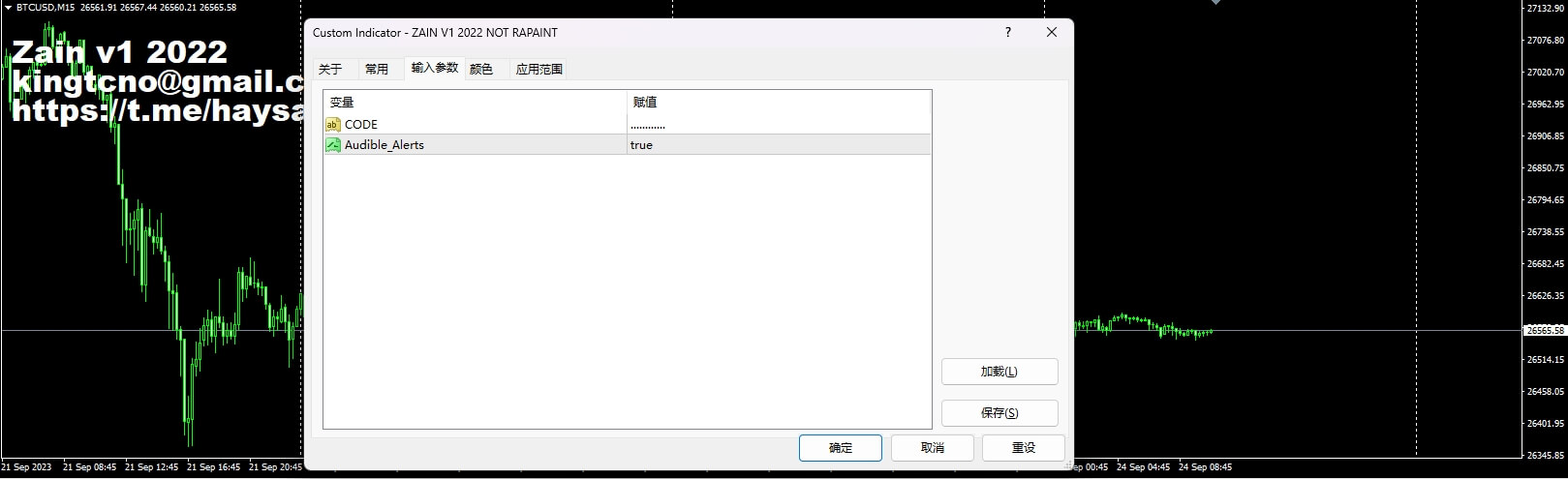
Task: Click the Audible_Alerts boolean type icon
Action: coord(333,145)
